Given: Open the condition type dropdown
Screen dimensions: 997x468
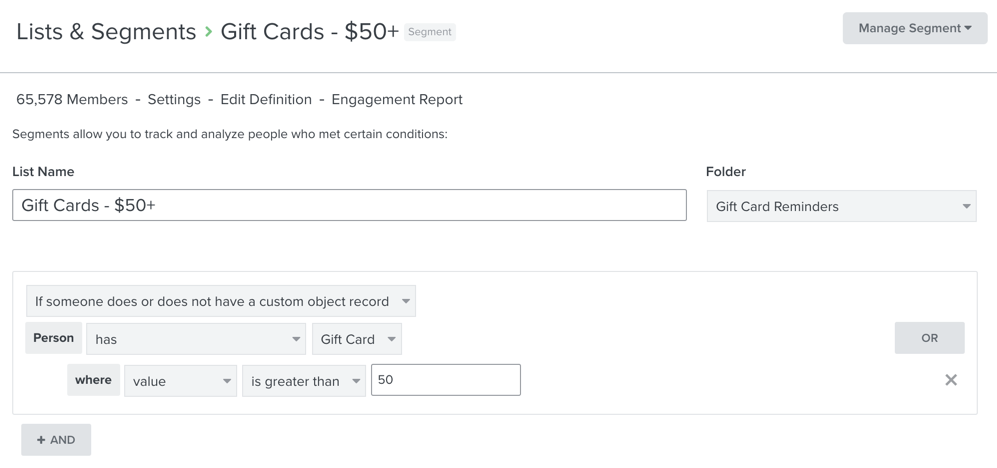Looking at the screenshot, I should (221, 301).
